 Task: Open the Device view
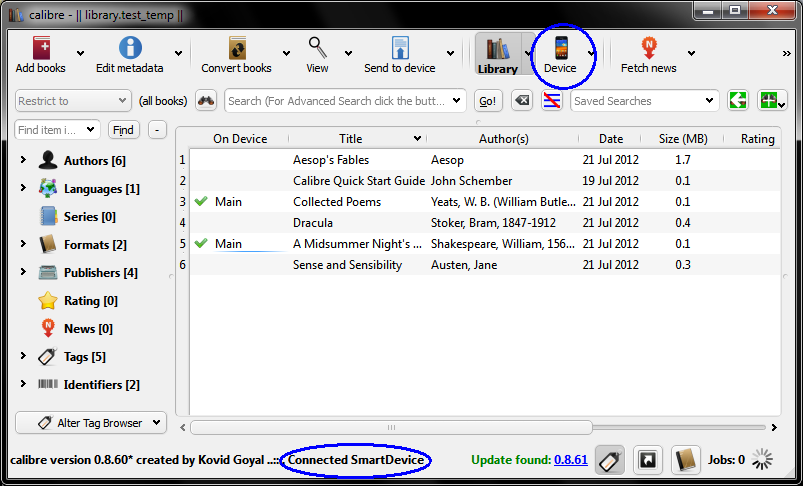pos(560,54)
